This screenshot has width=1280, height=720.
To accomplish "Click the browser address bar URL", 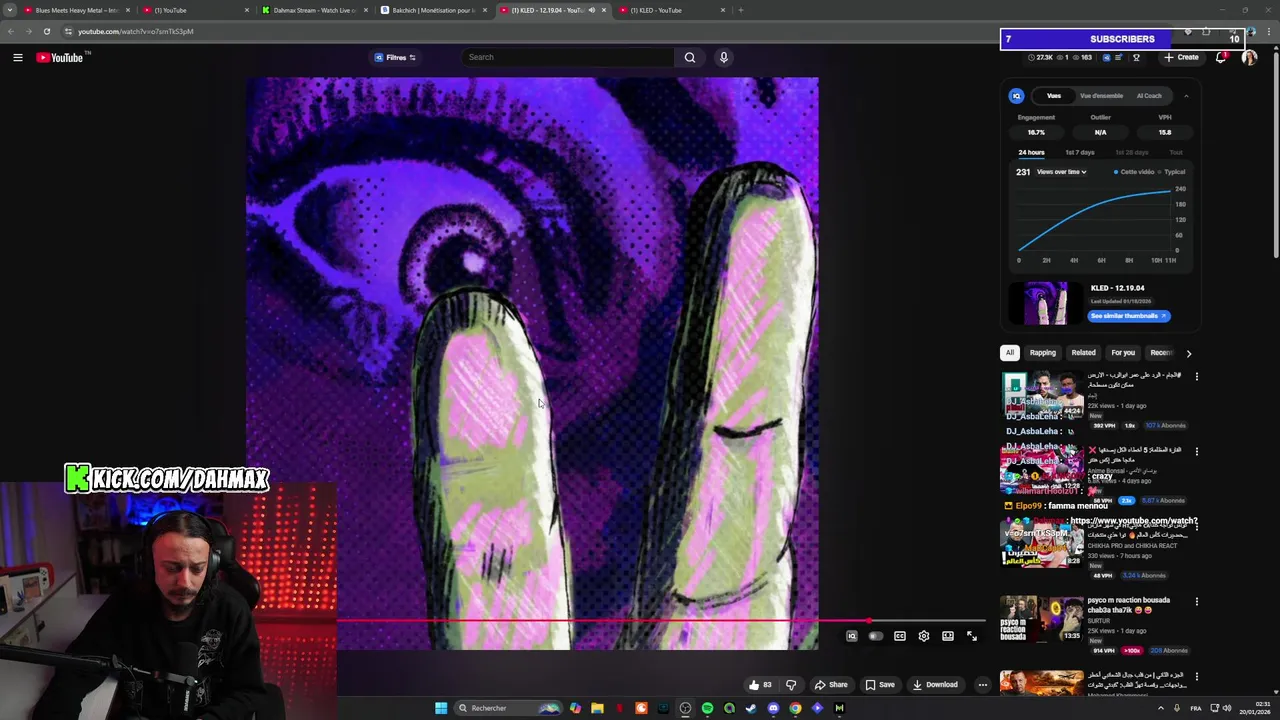I will pyautogui.click(x=136, y=31).
